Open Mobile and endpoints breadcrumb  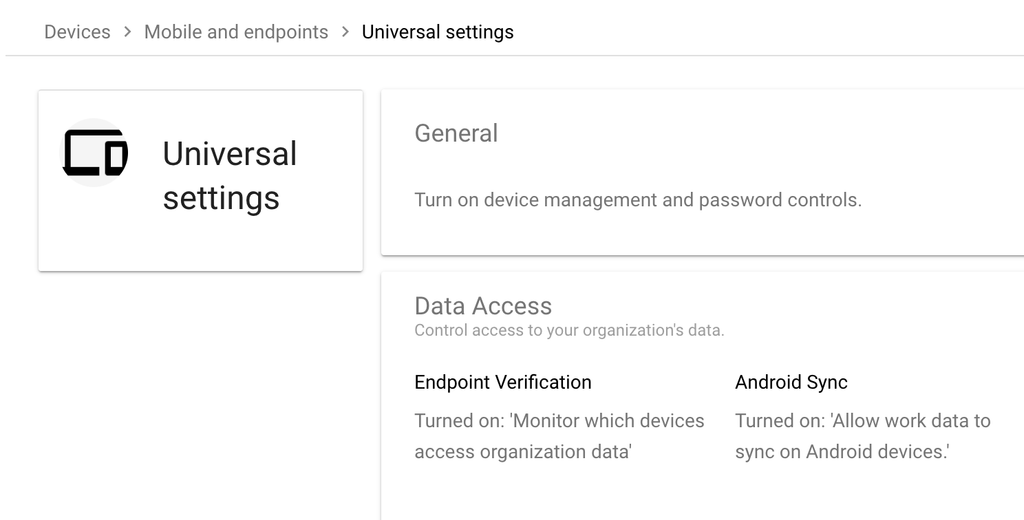click(236, 32)
